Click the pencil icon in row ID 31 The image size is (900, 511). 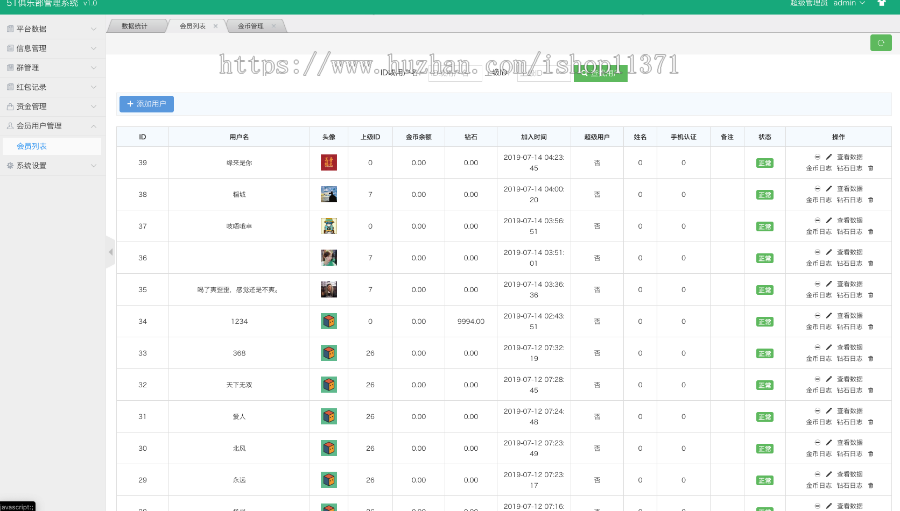coord(829,411)
